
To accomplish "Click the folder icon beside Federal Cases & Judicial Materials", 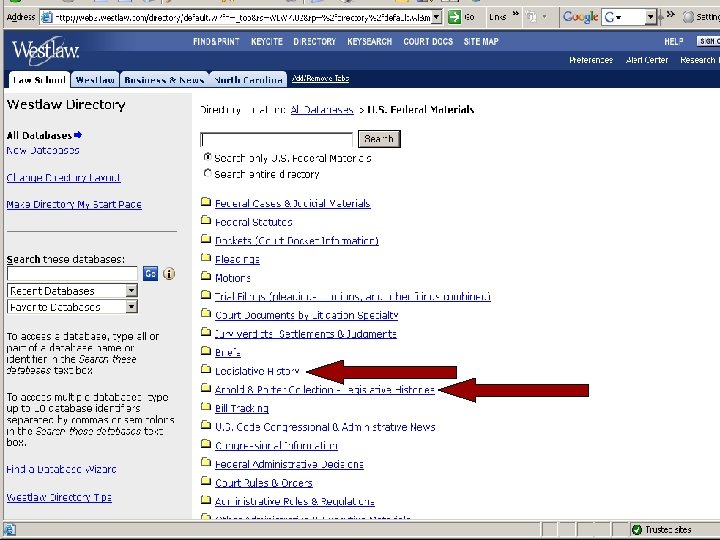I will pyautogui.click(x=206, y=202).
